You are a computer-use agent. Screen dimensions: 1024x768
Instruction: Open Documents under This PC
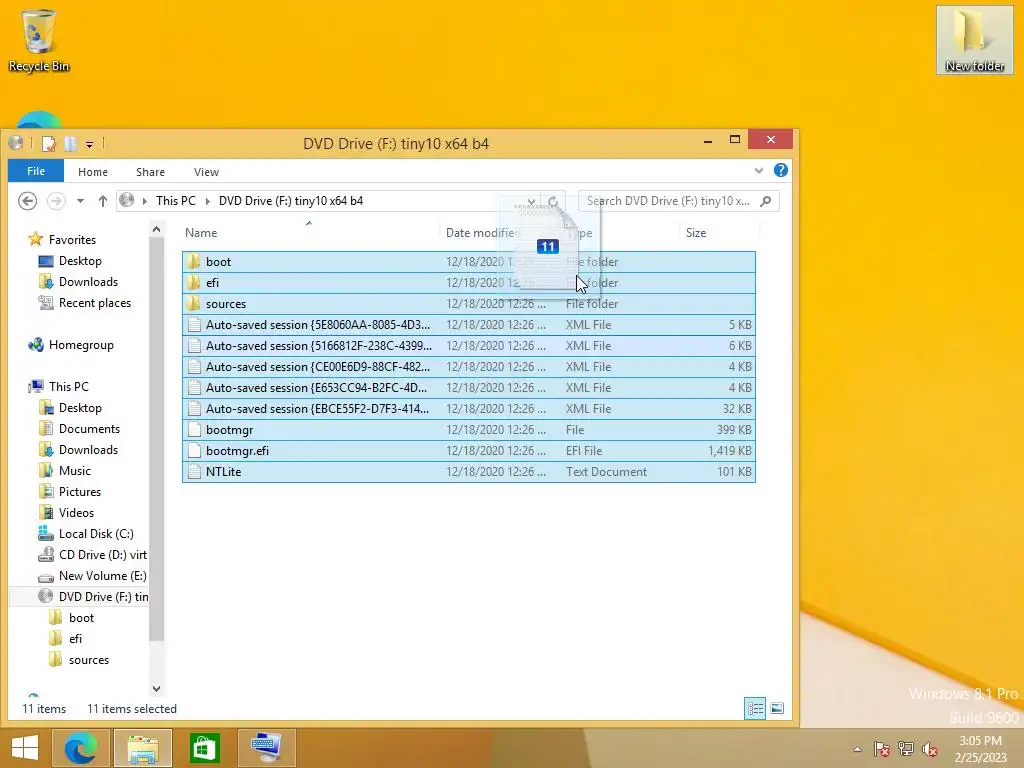[89, 428]
